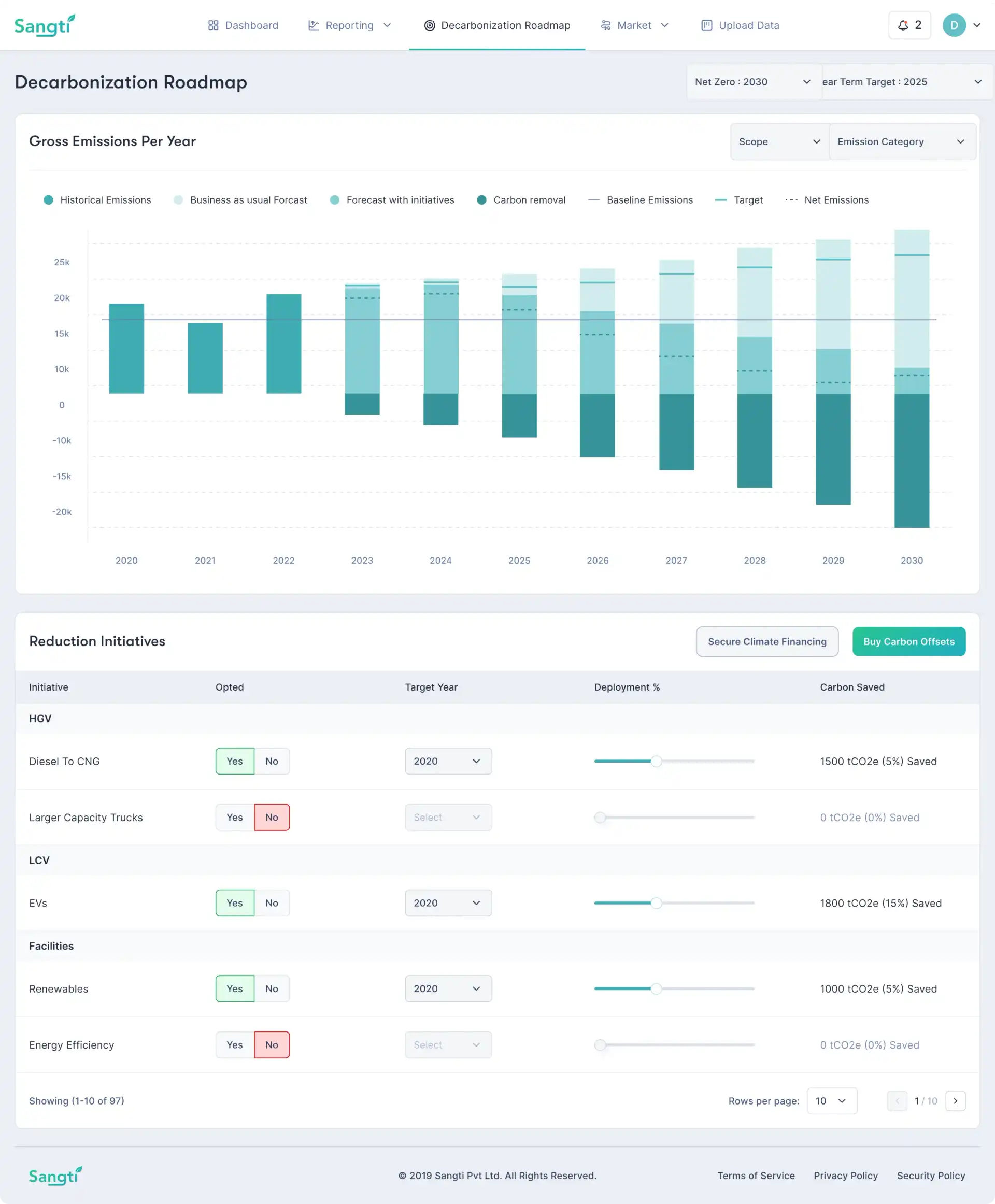Open the Market menu
Viewport: 995px width, 1204px height.
point(634,25)
